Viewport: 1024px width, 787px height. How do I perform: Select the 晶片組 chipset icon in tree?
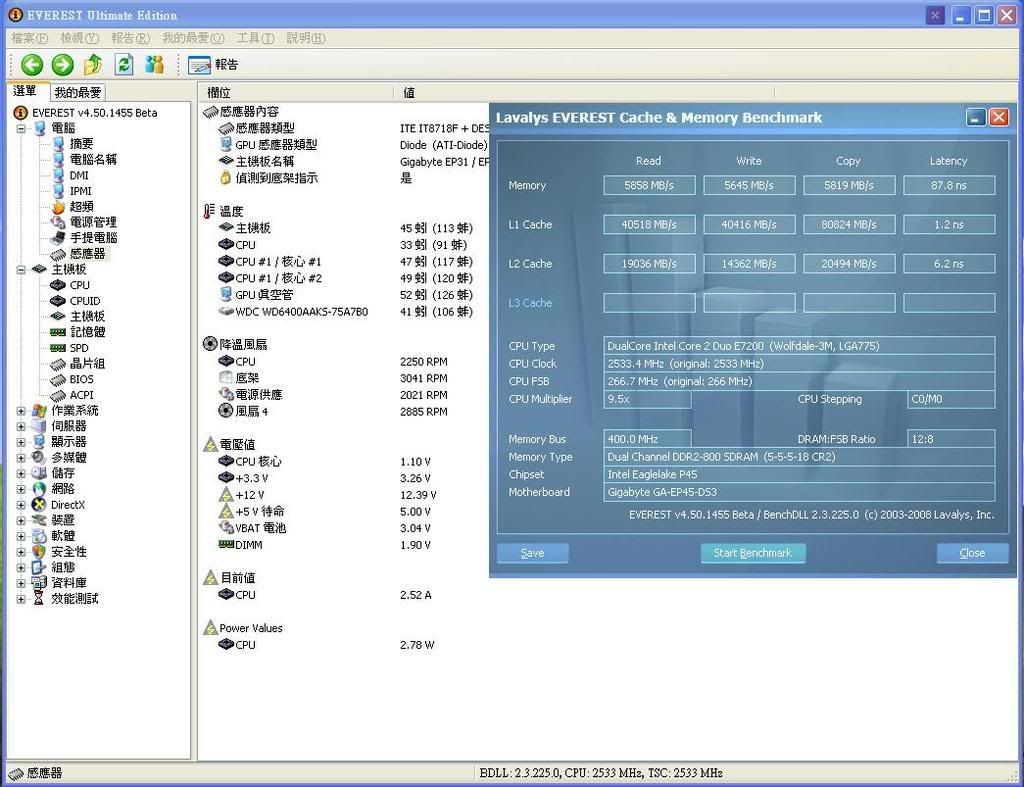coord(58,364)
